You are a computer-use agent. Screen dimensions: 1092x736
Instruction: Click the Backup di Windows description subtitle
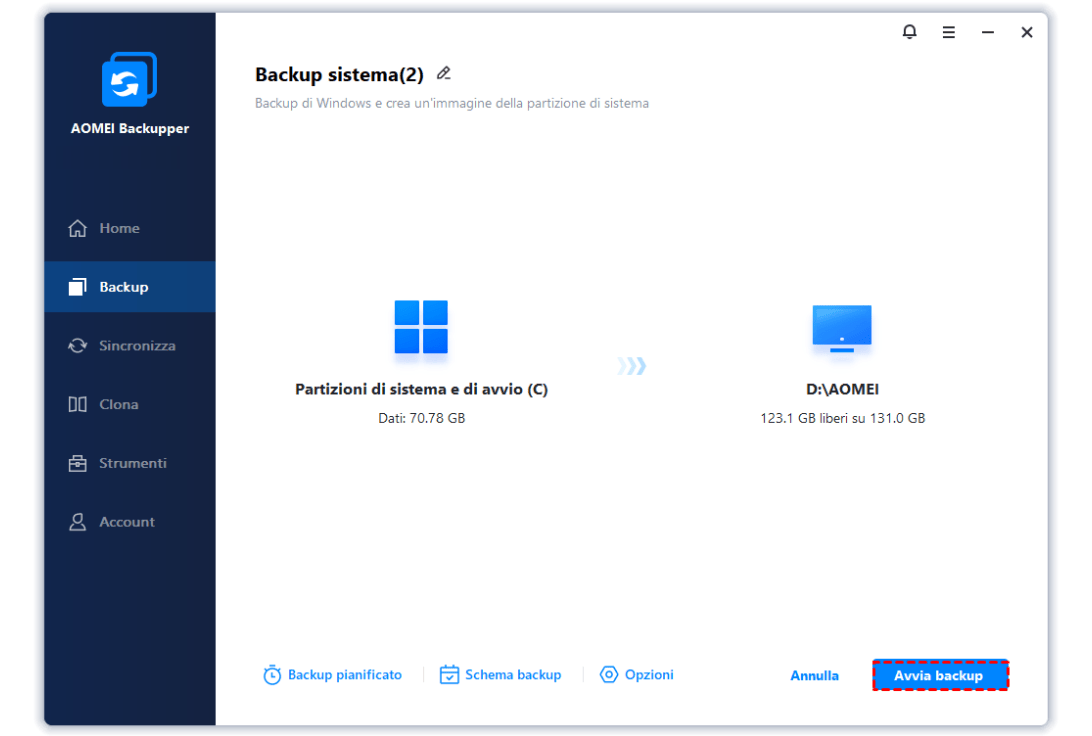452,103
